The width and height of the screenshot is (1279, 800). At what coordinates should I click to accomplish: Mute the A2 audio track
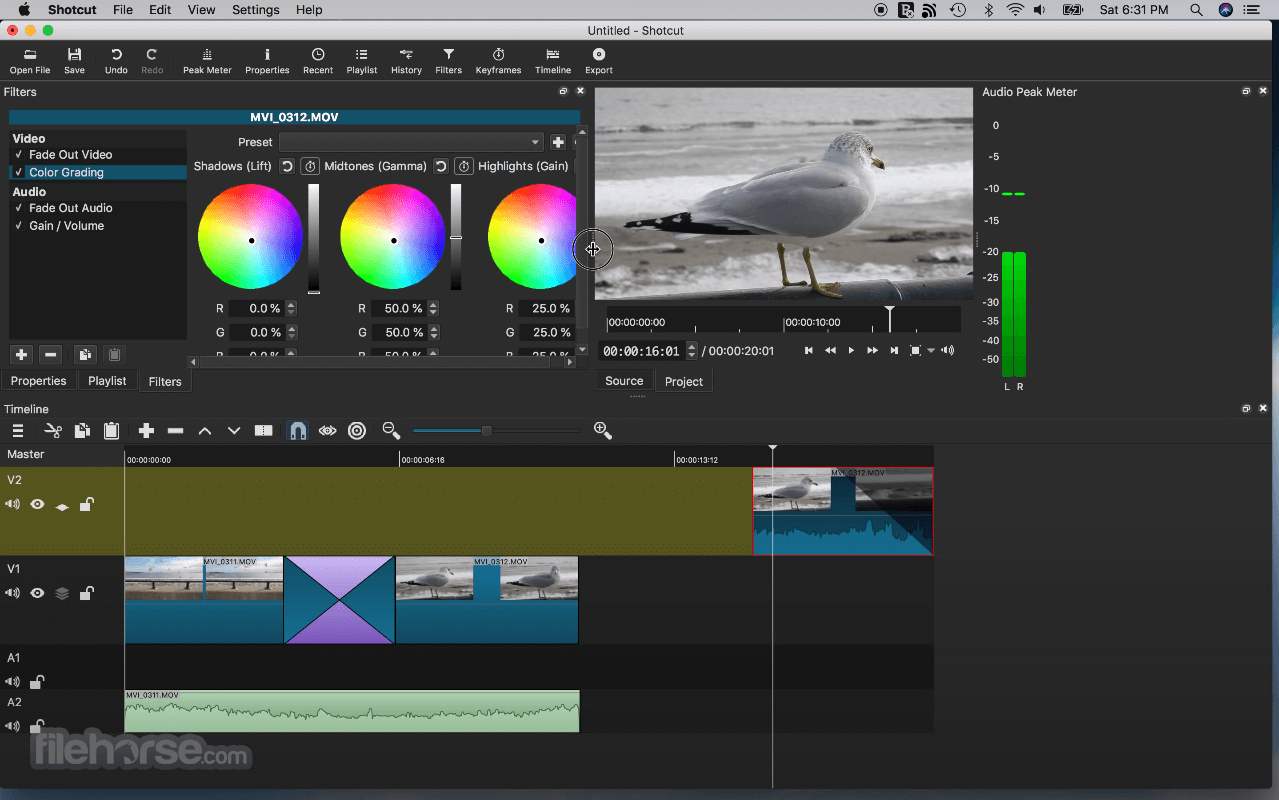(x=13, y=726)
